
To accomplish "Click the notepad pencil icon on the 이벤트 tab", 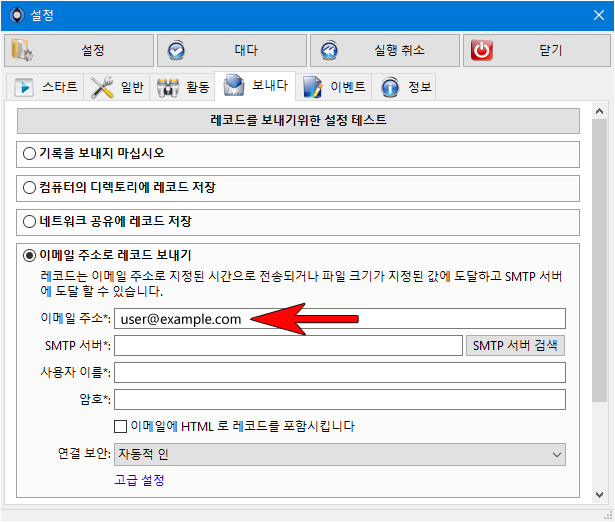I will 313,87.
